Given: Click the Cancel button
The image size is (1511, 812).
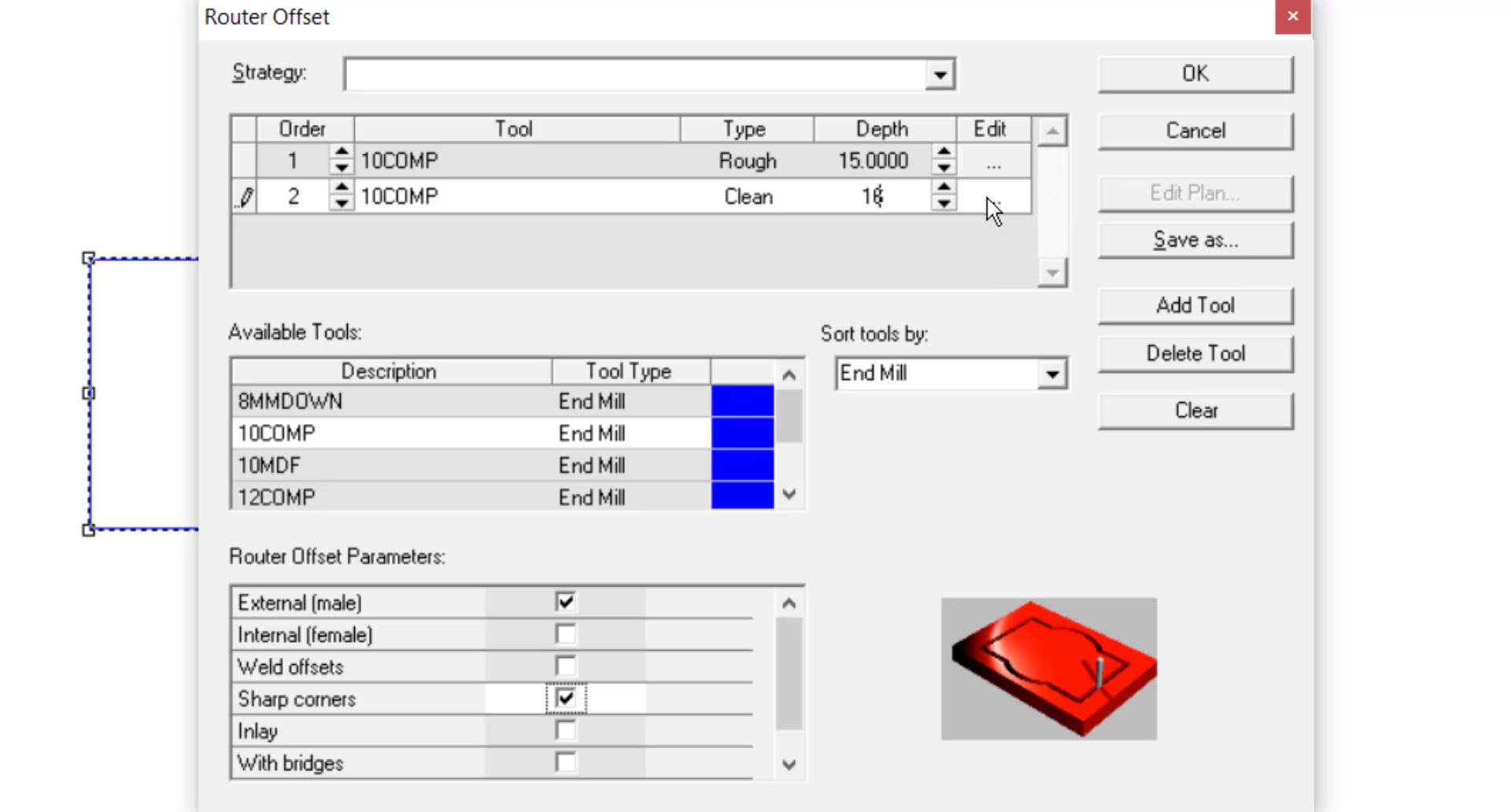Looking at the screenshot, I should point(1195,131).
